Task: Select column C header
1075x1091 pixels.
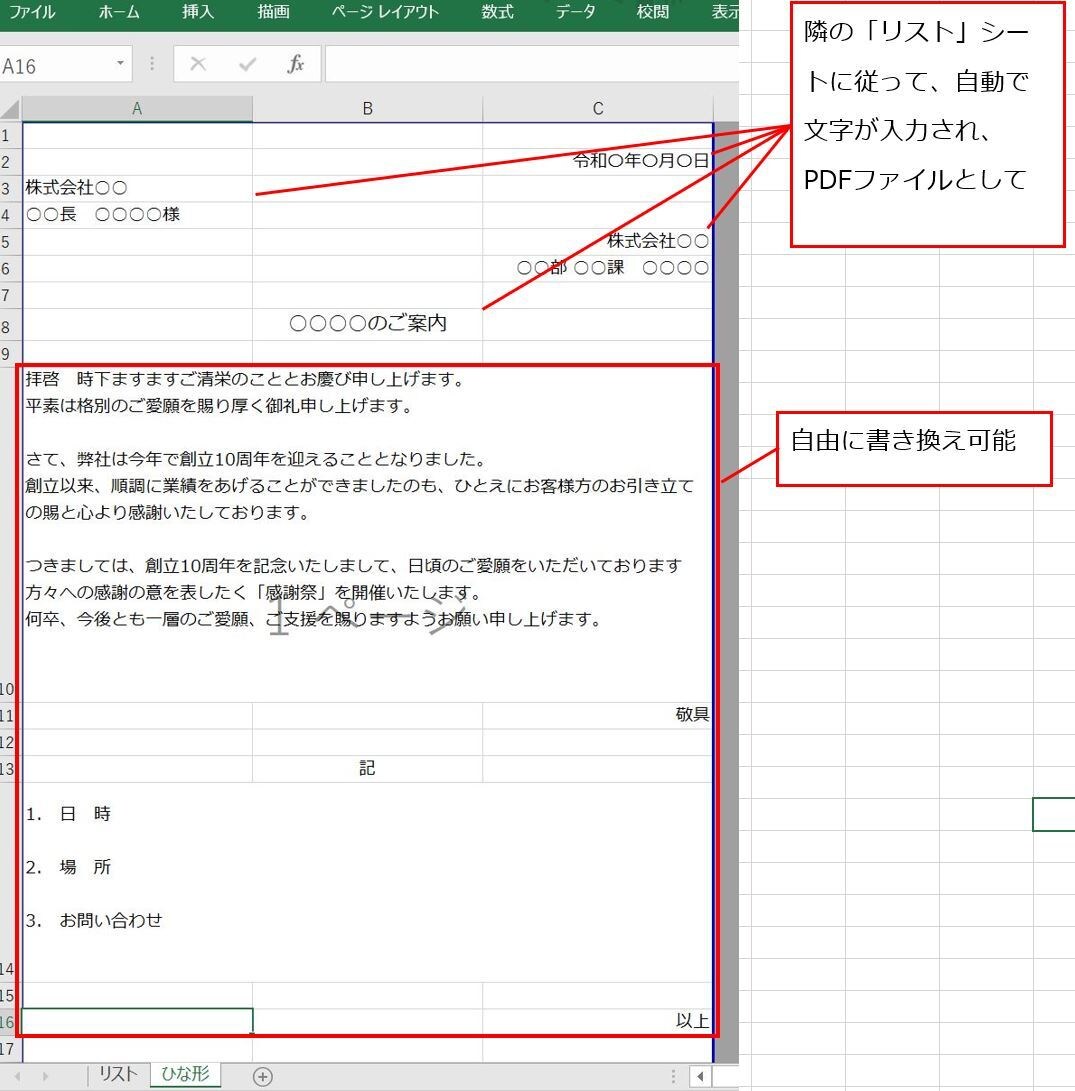Action: coord(598,109)
